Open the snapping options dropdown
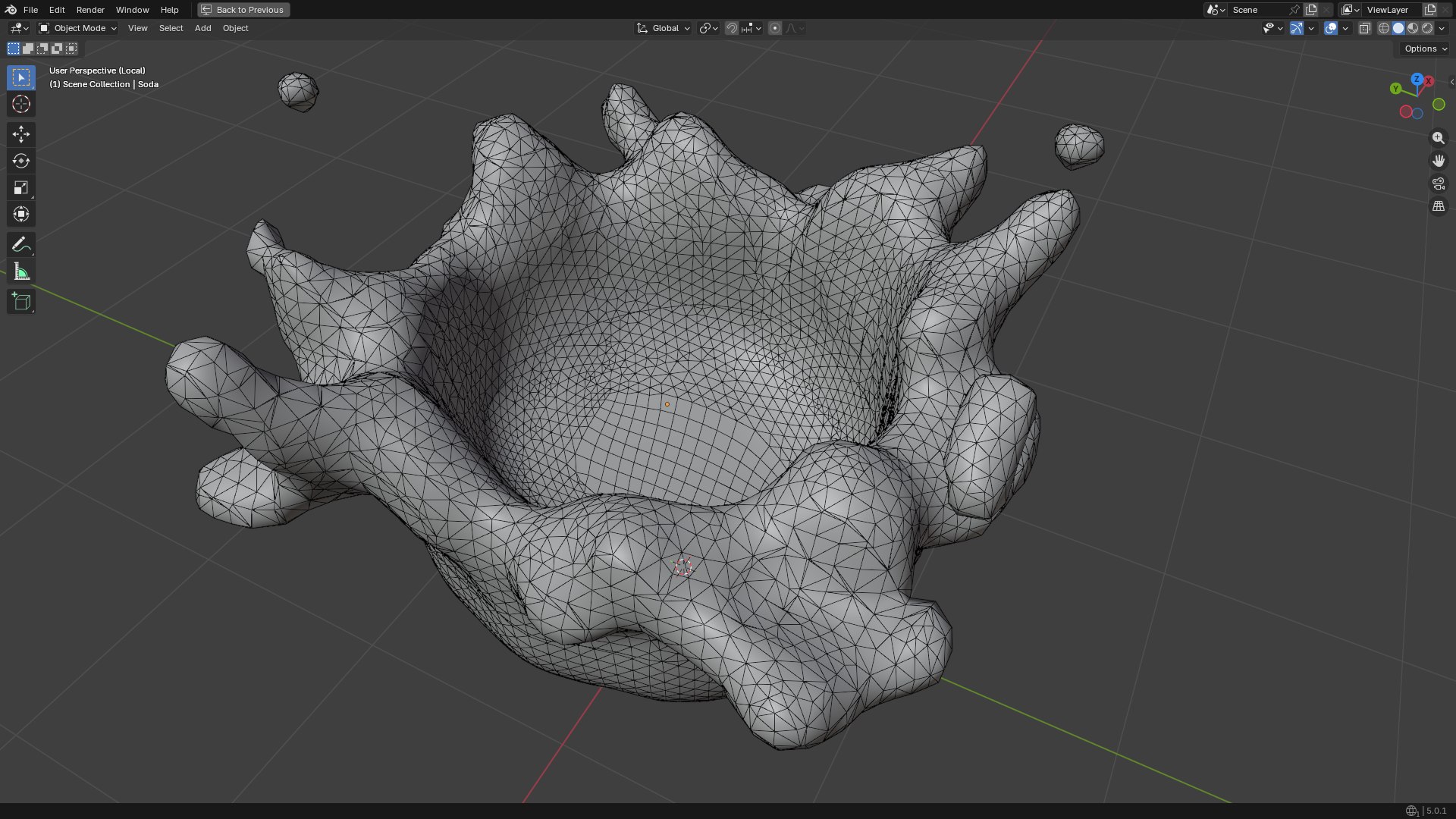The width and height of the screenshot is (1456, 819). click(752, 28)
